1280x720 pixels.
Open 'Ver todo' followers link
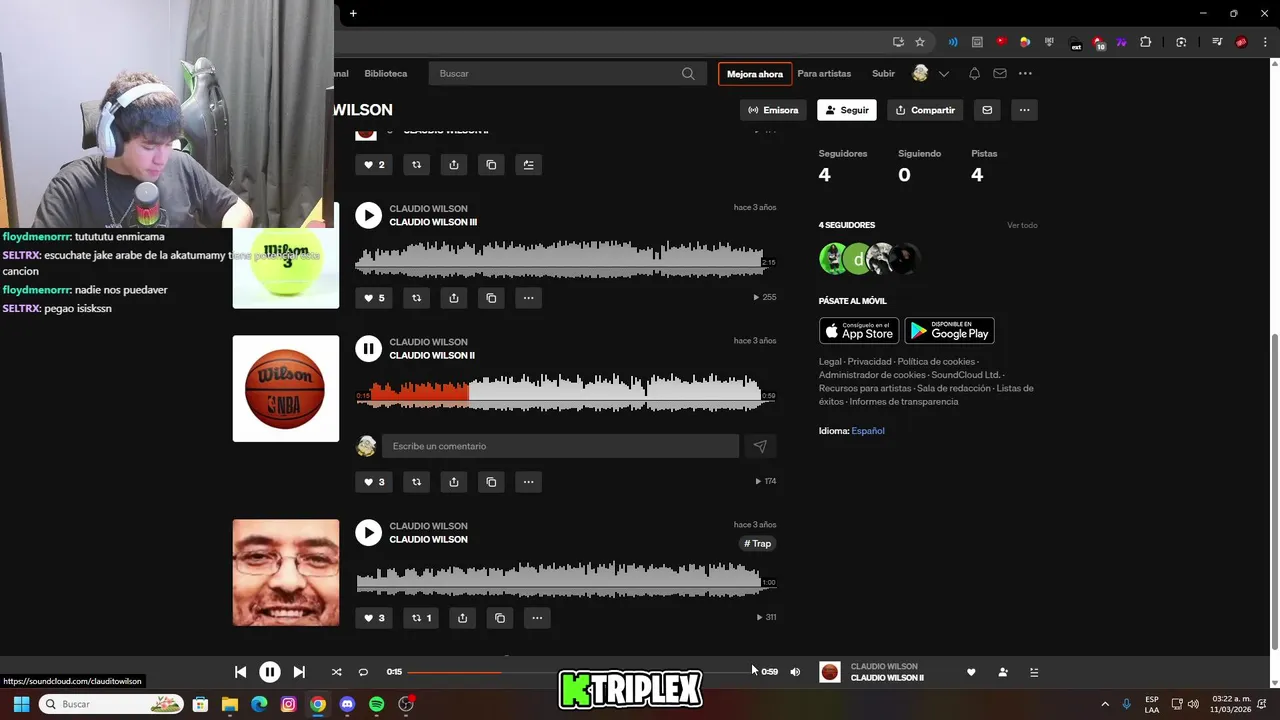[x=1022, y=226]
